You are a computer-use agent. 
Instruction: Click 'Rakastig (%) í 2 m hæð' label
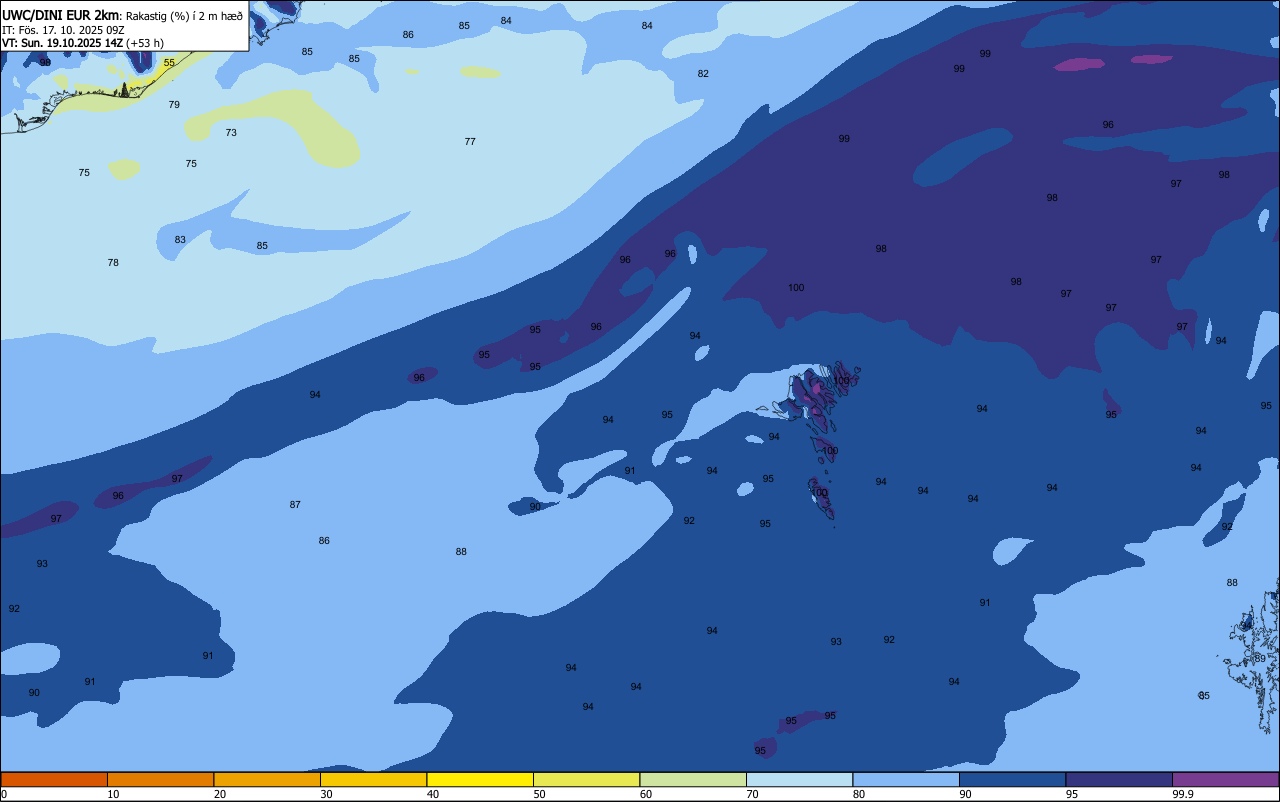[184, 15]
